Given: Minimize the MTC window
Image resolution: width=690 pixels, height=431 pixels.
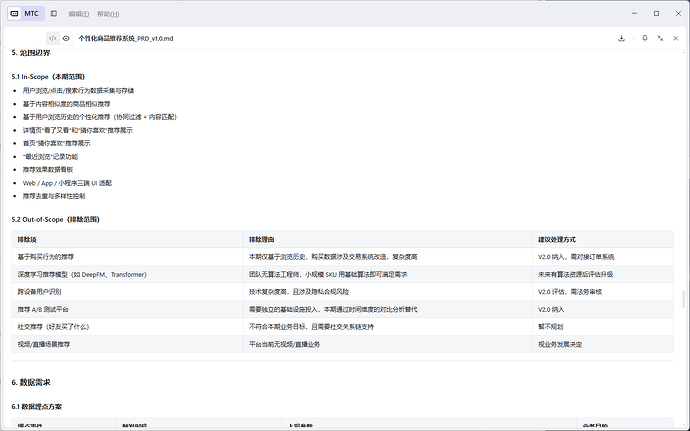Looking at the screenshot, I should [634, 14].
